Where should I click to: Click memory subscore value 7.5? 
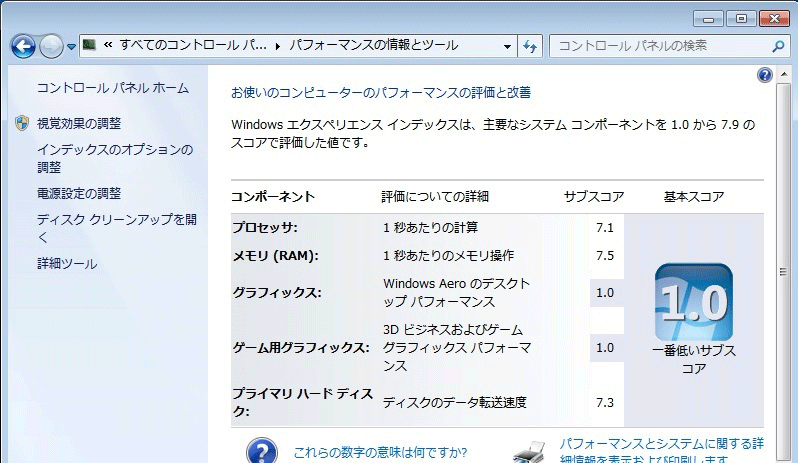click(605, 255)
